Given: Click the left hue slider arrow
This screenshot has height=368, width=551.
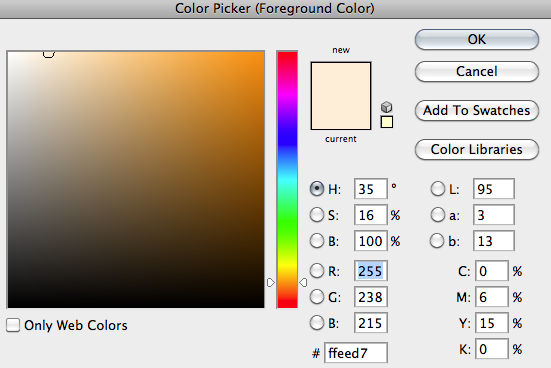Looking at the screenshot, I should coord(270,283).
